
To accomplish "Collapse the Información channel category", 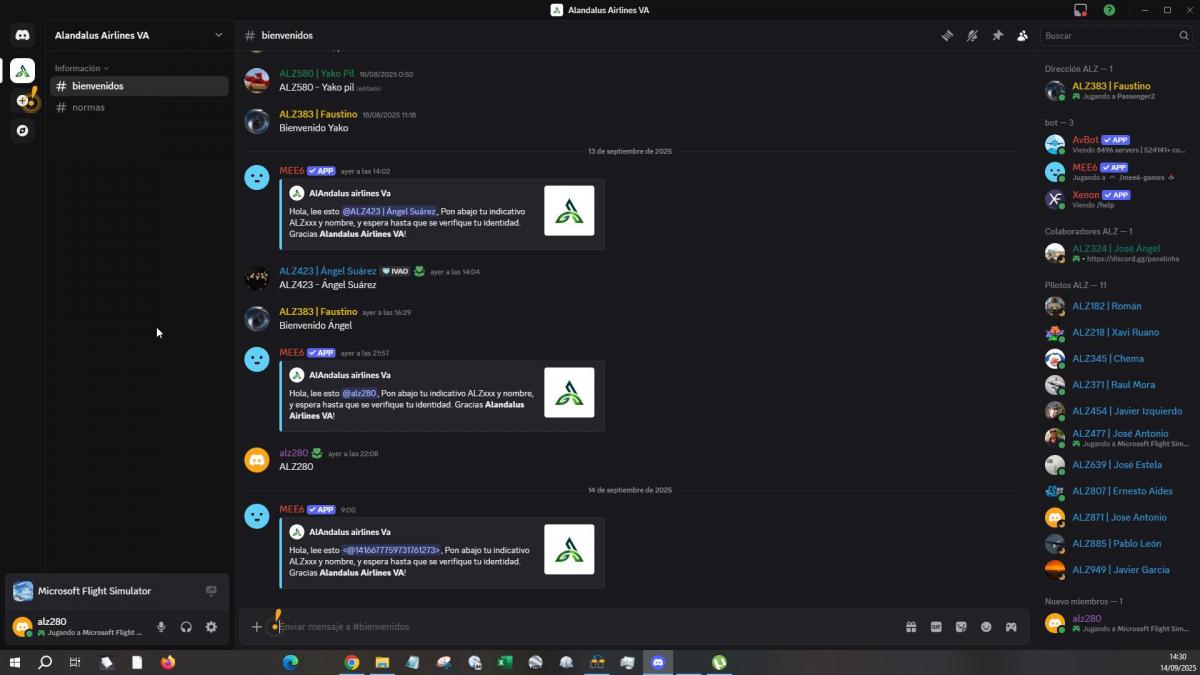I will coord(82,68).
